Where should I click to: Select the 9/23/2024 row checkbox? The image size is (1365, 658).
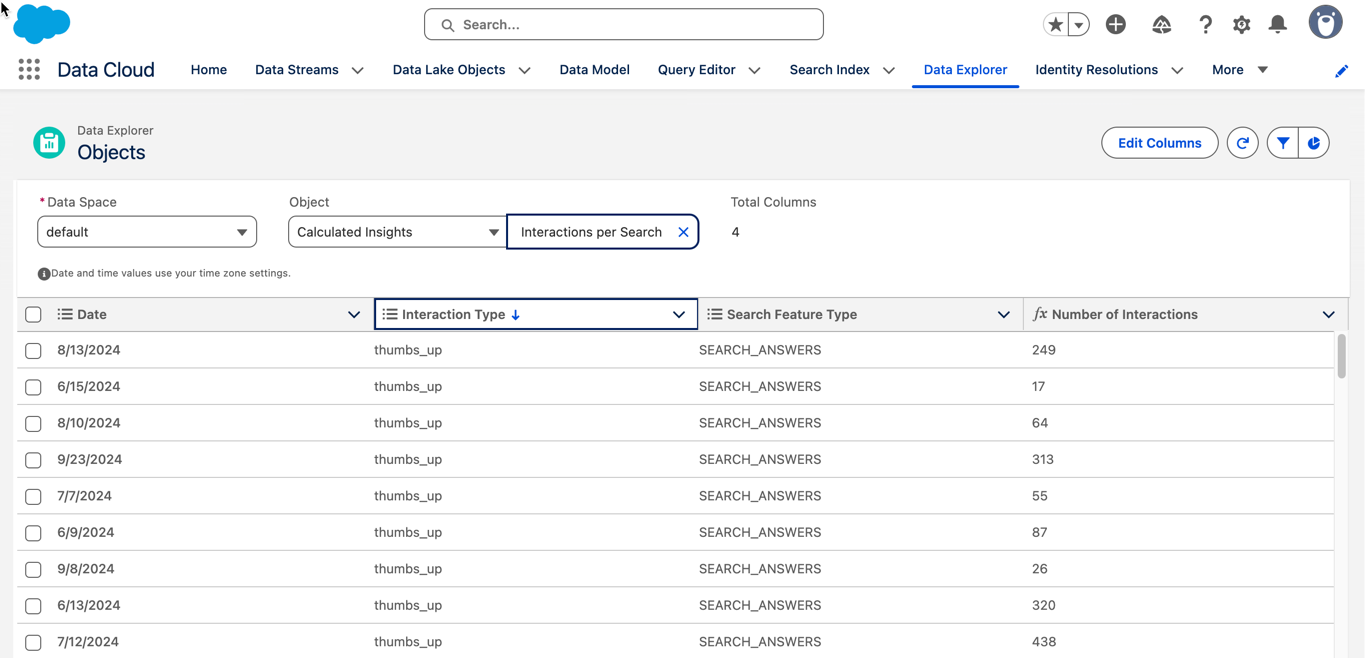coord(33,460)
